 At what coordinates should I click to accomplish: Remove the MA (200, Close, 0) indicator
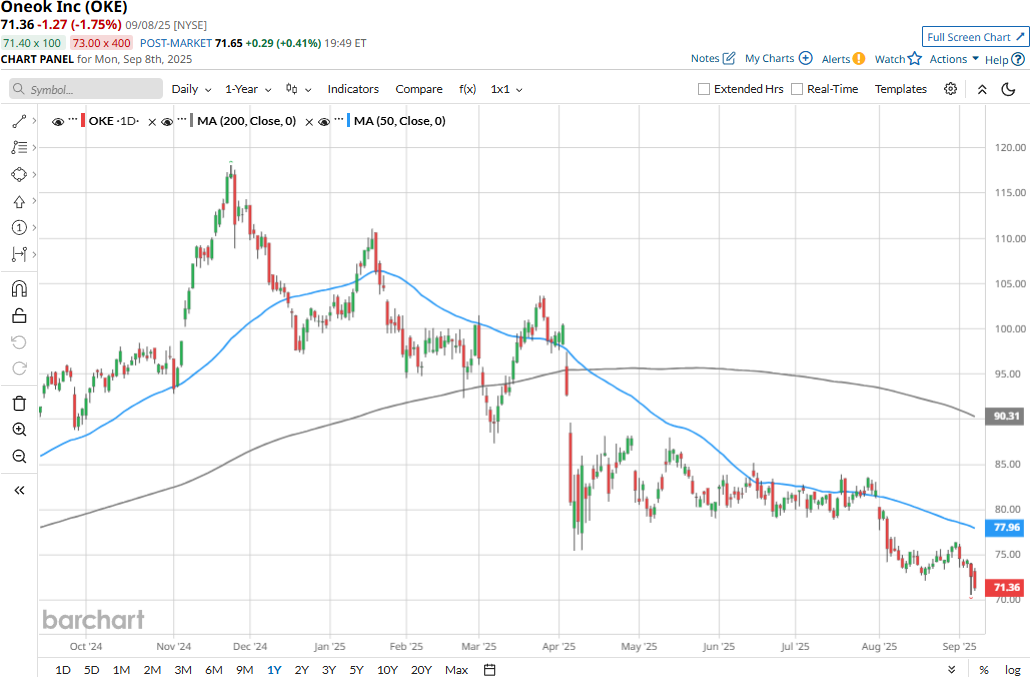(x=309, y=122)
